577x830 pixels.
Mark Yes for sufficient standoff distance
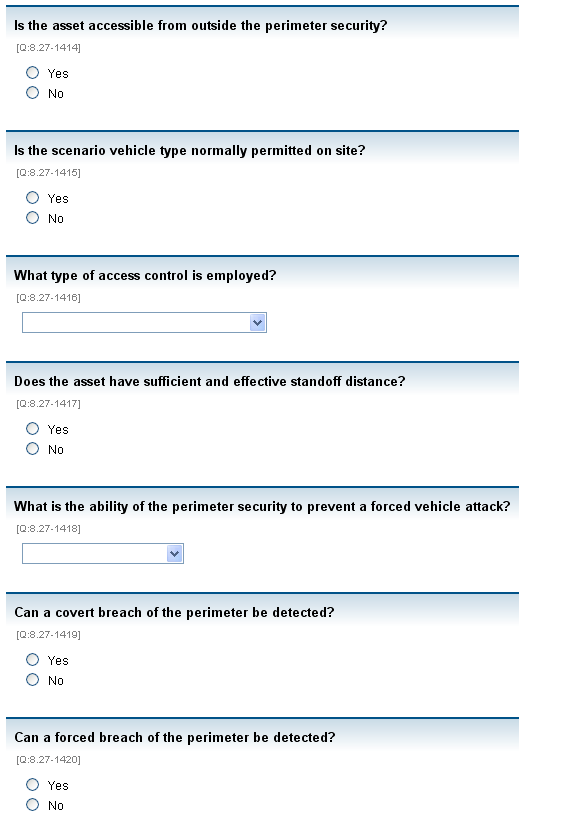33,428
